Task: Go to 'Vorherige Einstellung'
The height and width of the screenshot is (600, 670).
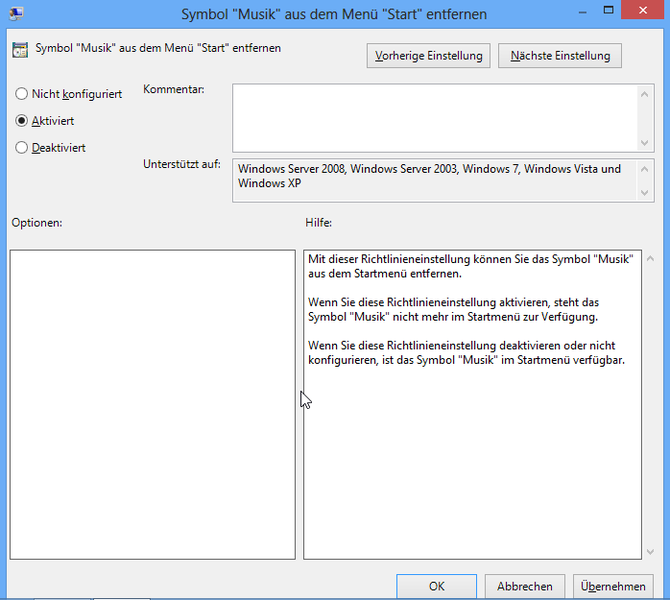Action: pyautogui.click(x=428, y=55)
